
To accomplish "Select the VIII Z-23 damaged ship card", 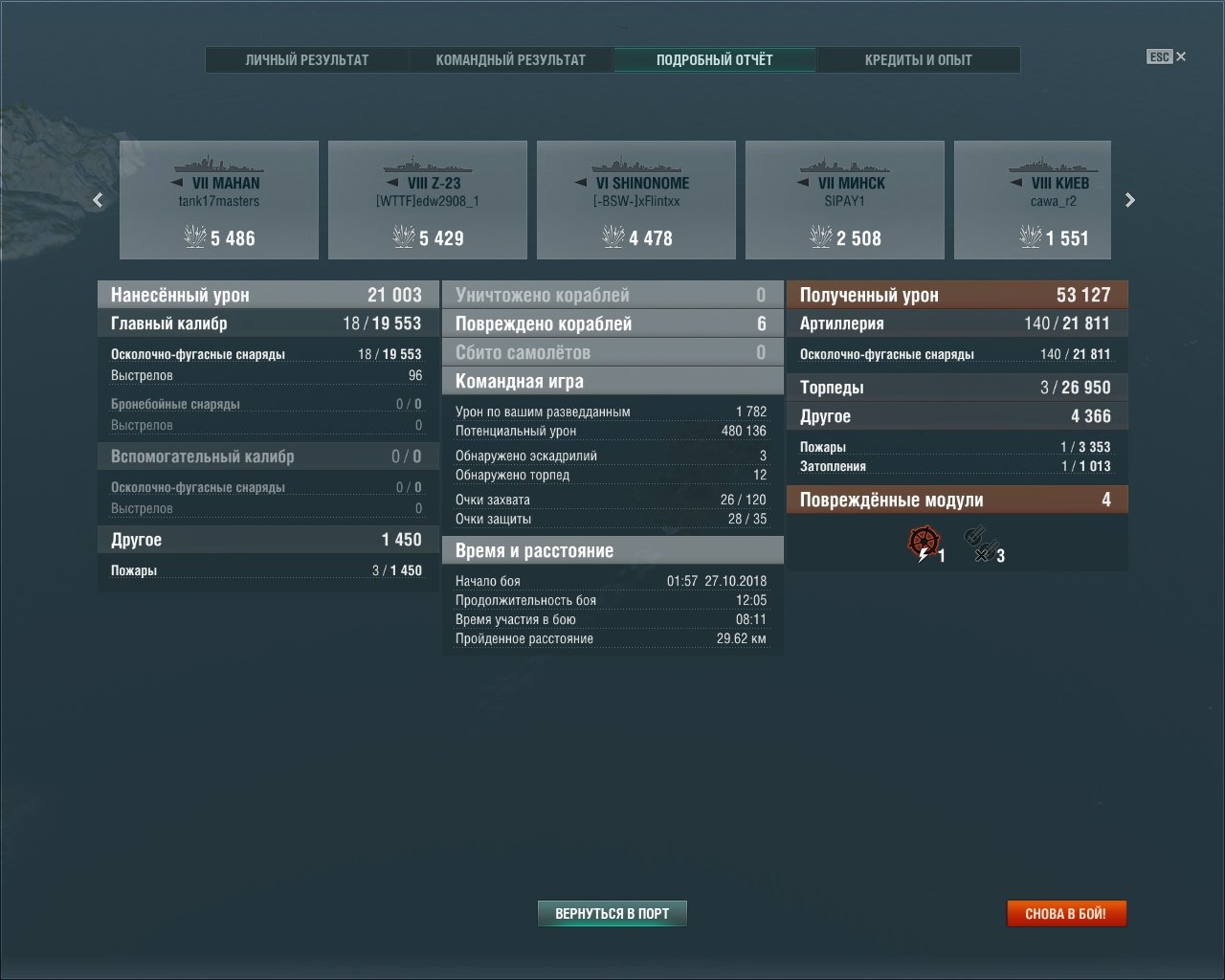I will pos(428,200).
